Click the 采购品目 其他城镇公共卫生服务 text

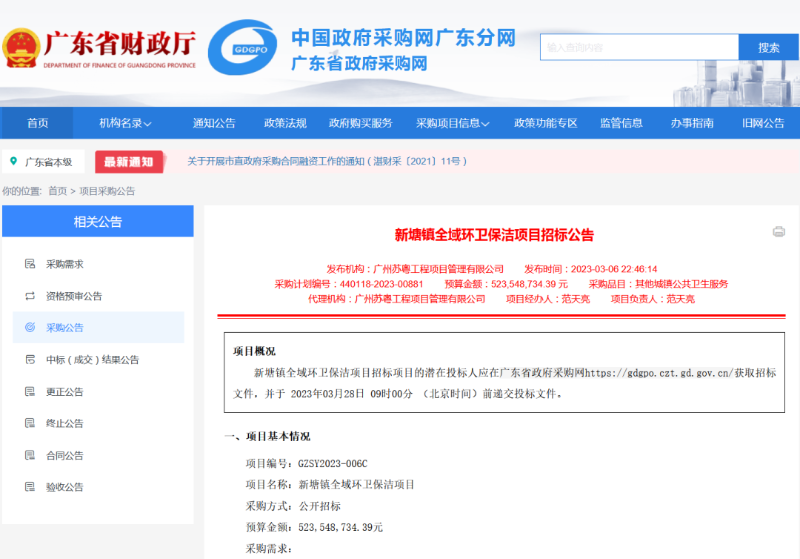point(658,284)
